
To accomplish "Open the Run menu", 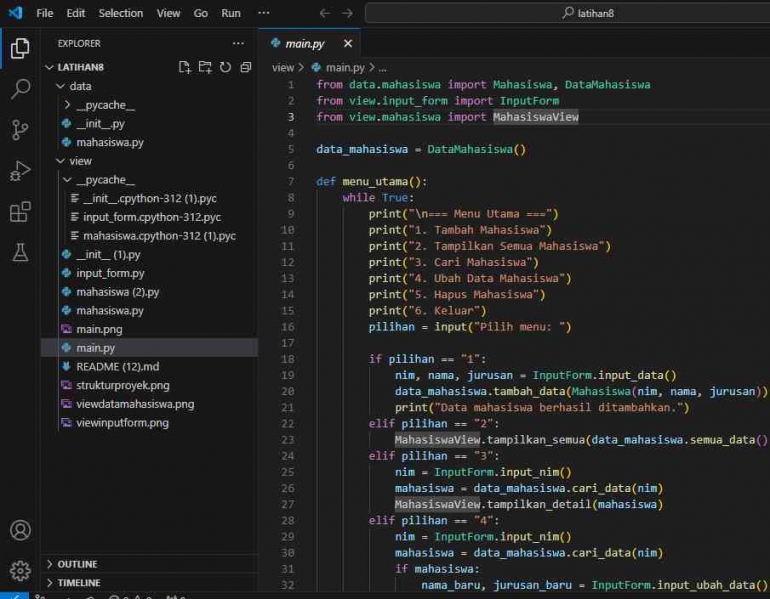I will [x=231, y=13].
